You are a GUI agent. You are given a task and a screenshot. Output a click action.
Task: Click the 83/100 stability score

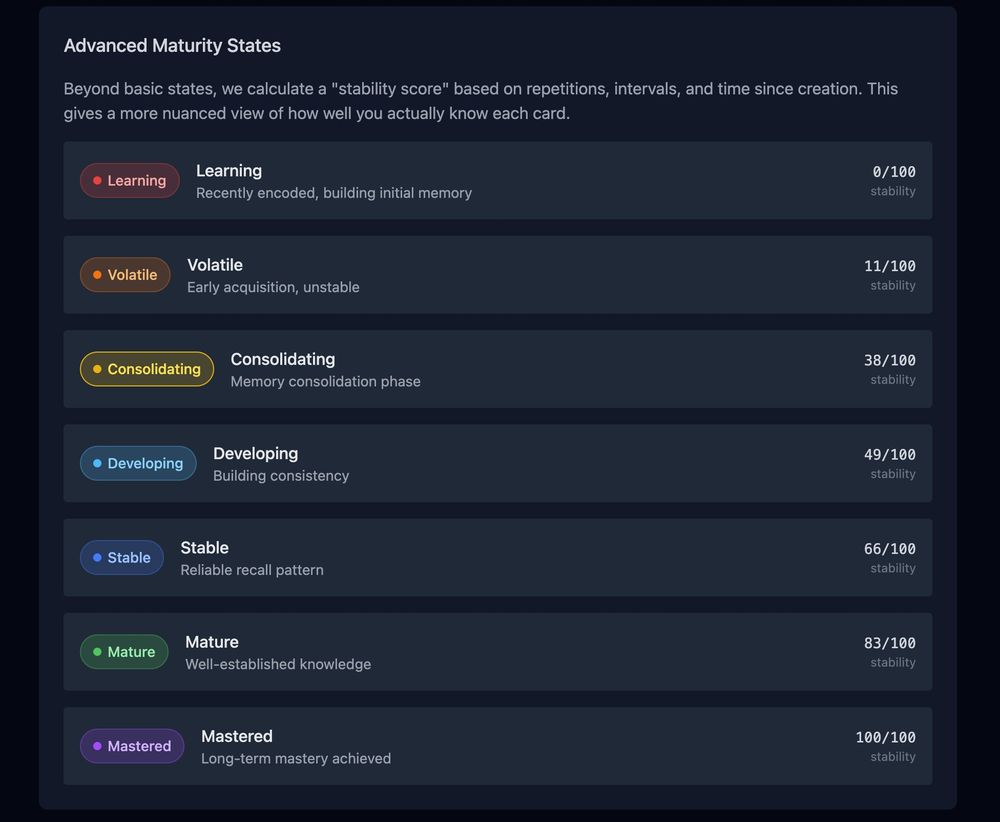click(890, 643)
